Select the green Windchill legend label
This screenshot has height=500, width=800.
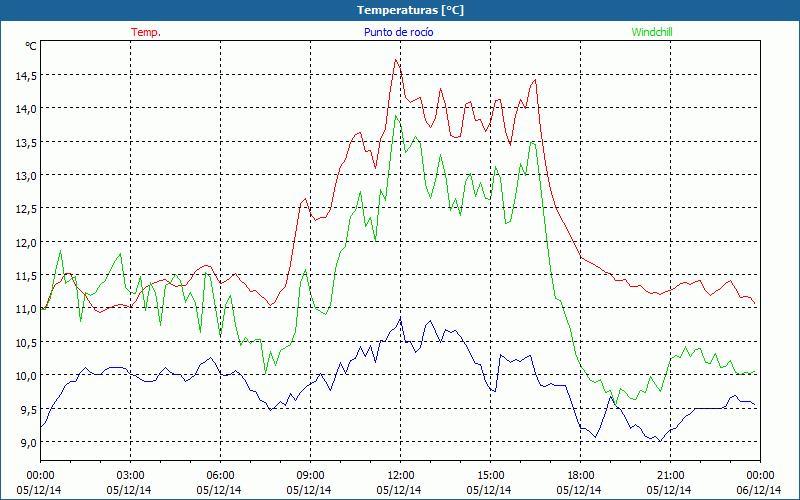pyautogui.click(x=652, y=32)
